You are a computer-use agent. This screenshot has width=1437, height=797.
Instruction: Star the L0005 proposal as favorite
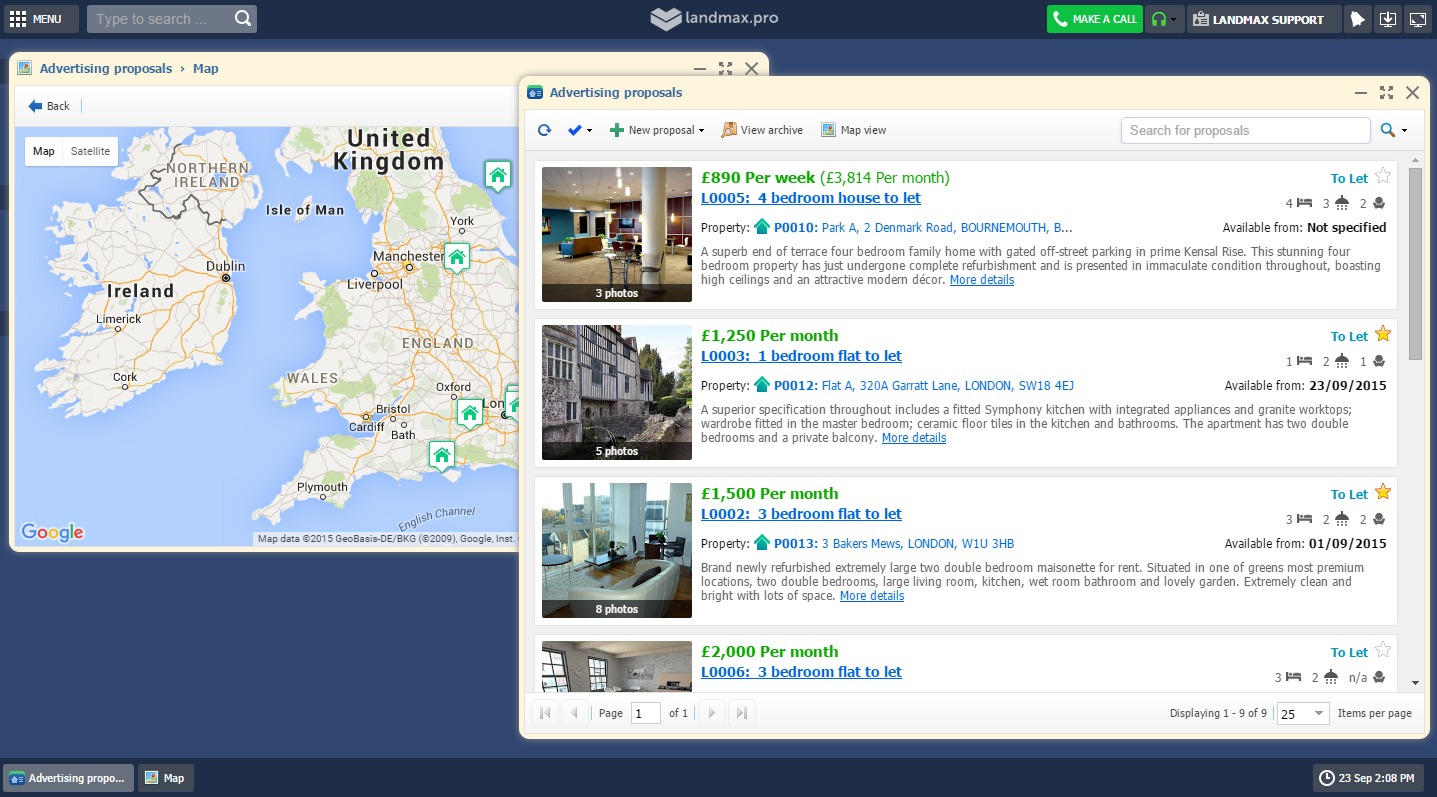tap(1383, 176)
